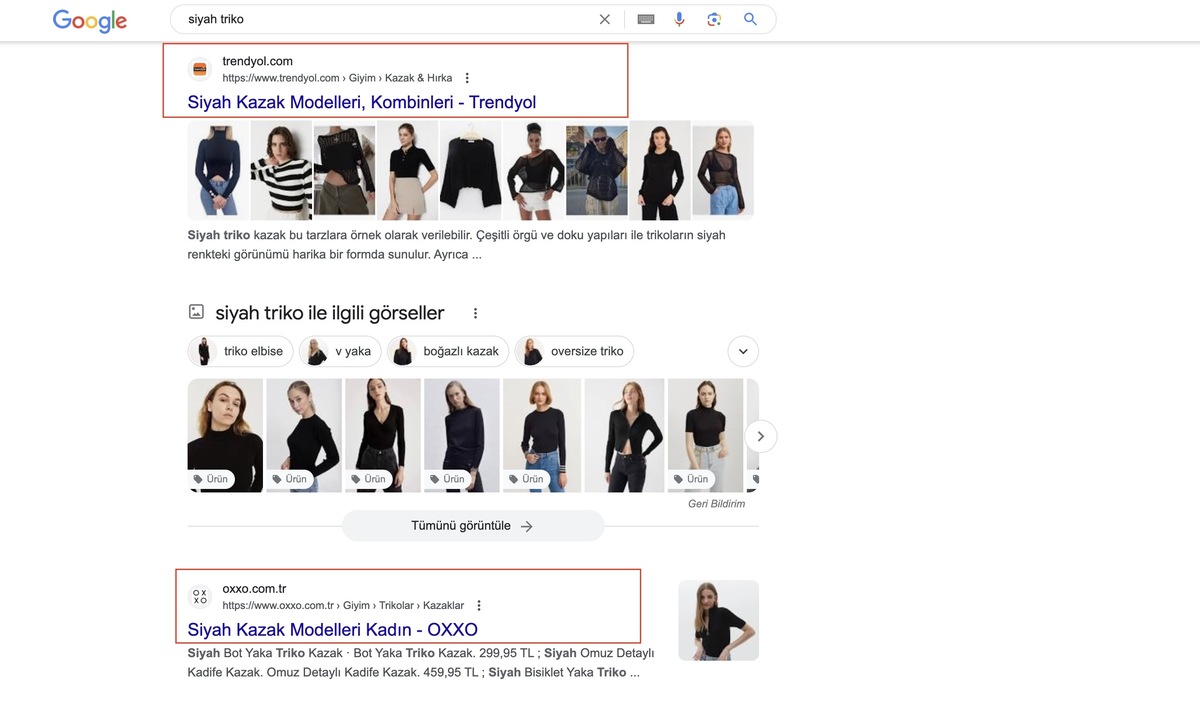Open Google Lens image search
1200x701 pixels.
(714, 19)
